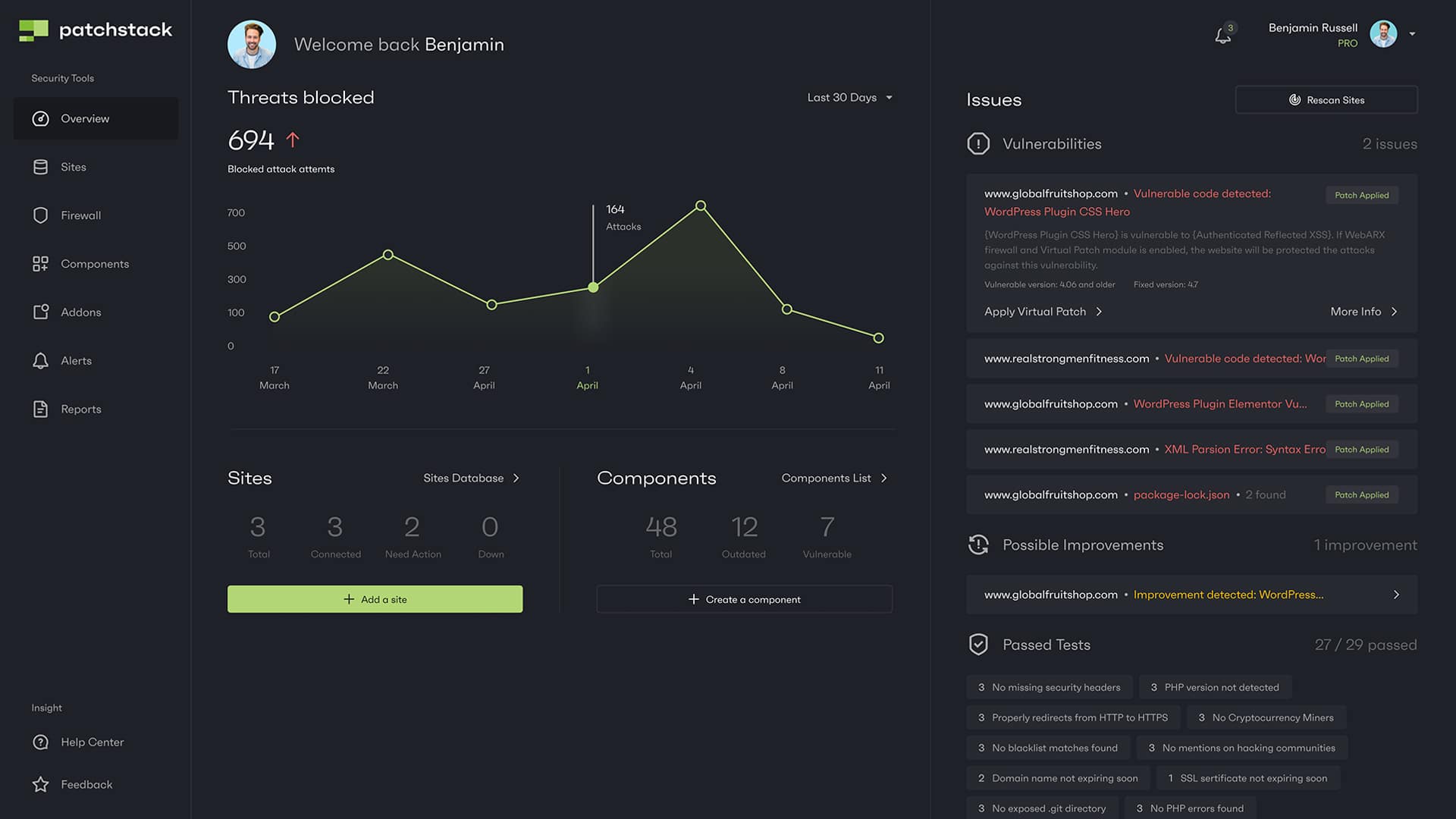Click the Overview gauge icon

coord(41,119)
